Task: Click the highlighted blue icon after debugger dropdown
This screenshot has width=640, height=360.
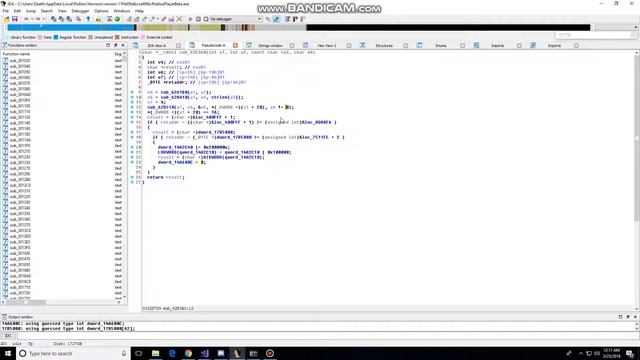Action: pos(276,19)
